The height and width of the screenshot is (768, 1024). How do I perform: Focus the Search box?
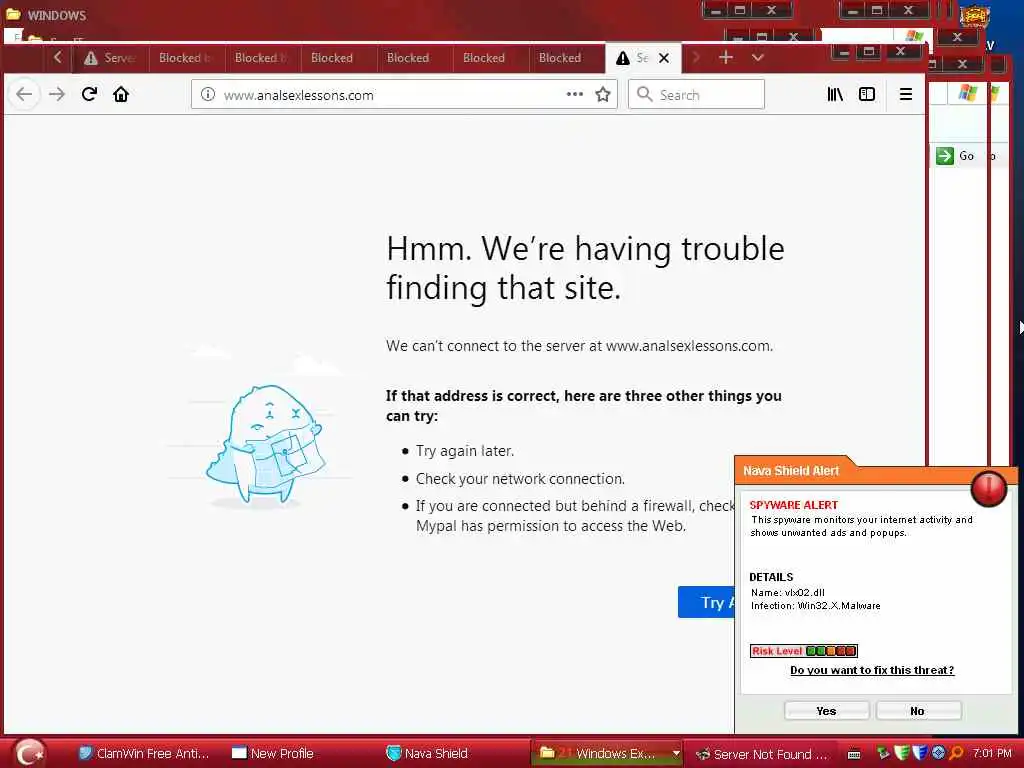[696, 95]
